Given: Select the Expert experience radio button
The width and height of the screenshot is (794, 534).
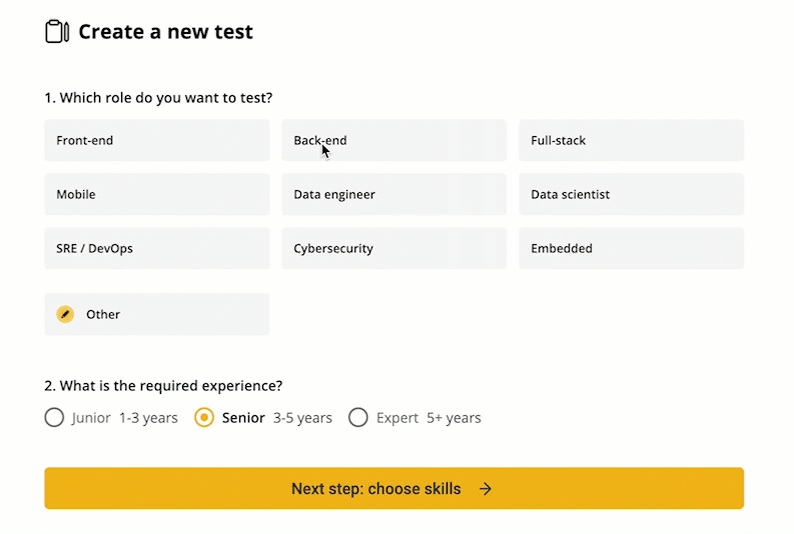Looking at the screenshot, I should pyautogui.click(x=358, y=418).
